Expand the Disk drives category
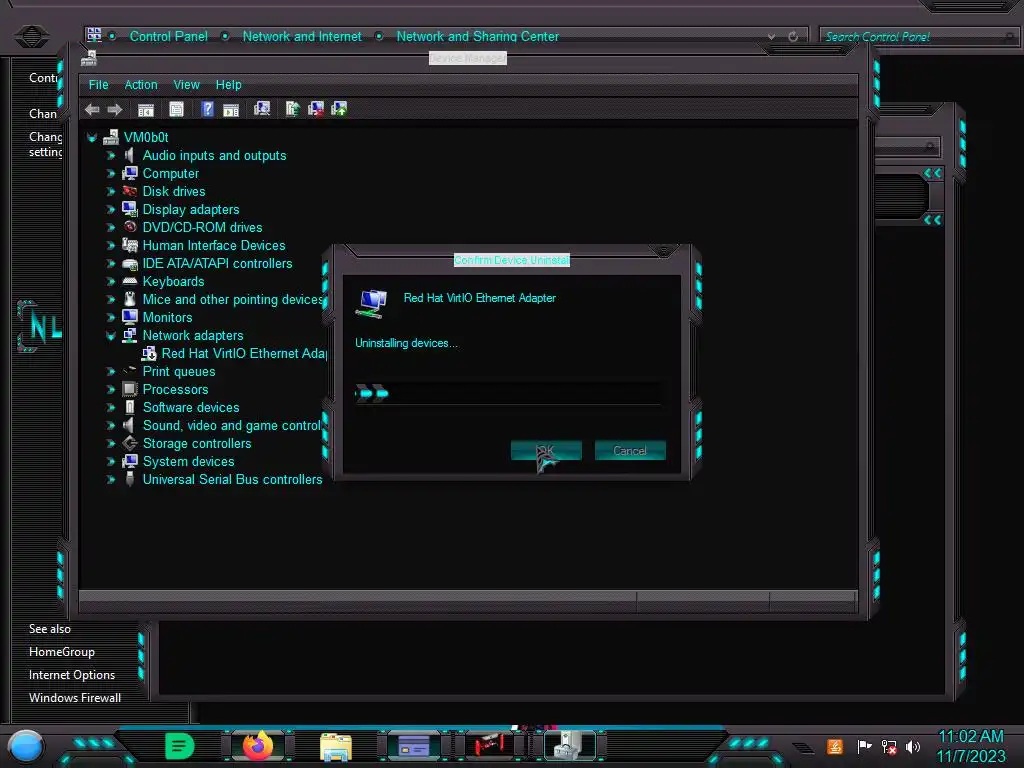 110,191
